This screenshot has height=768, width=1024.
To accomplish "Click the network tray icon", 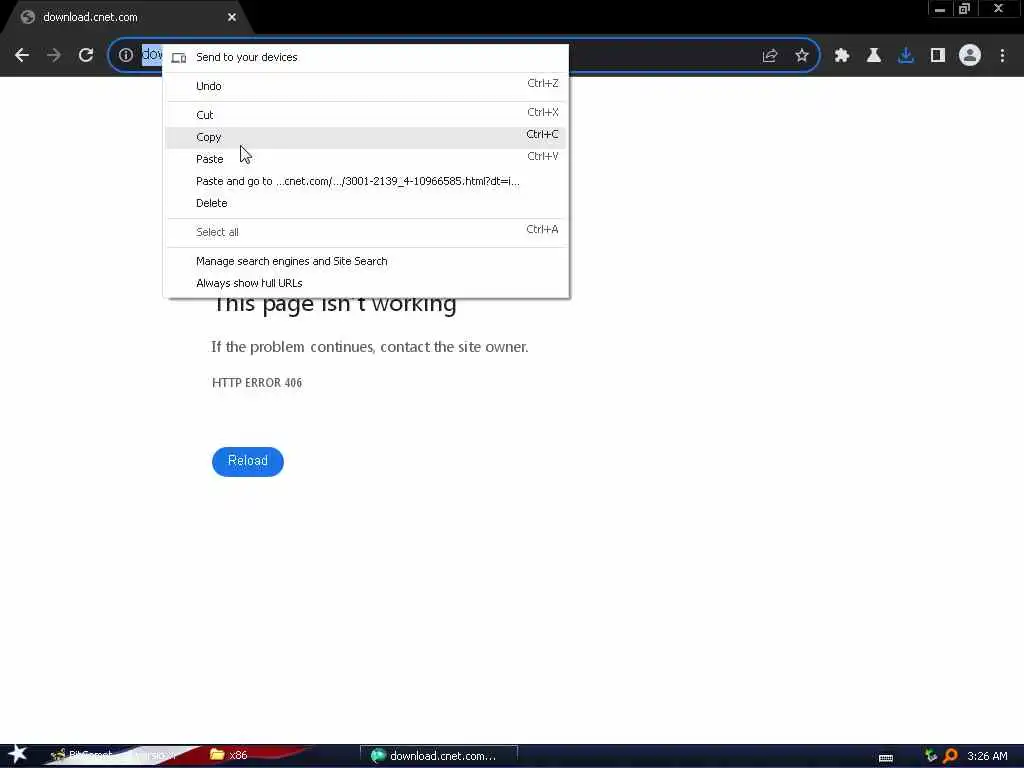I will coord(931,756).
